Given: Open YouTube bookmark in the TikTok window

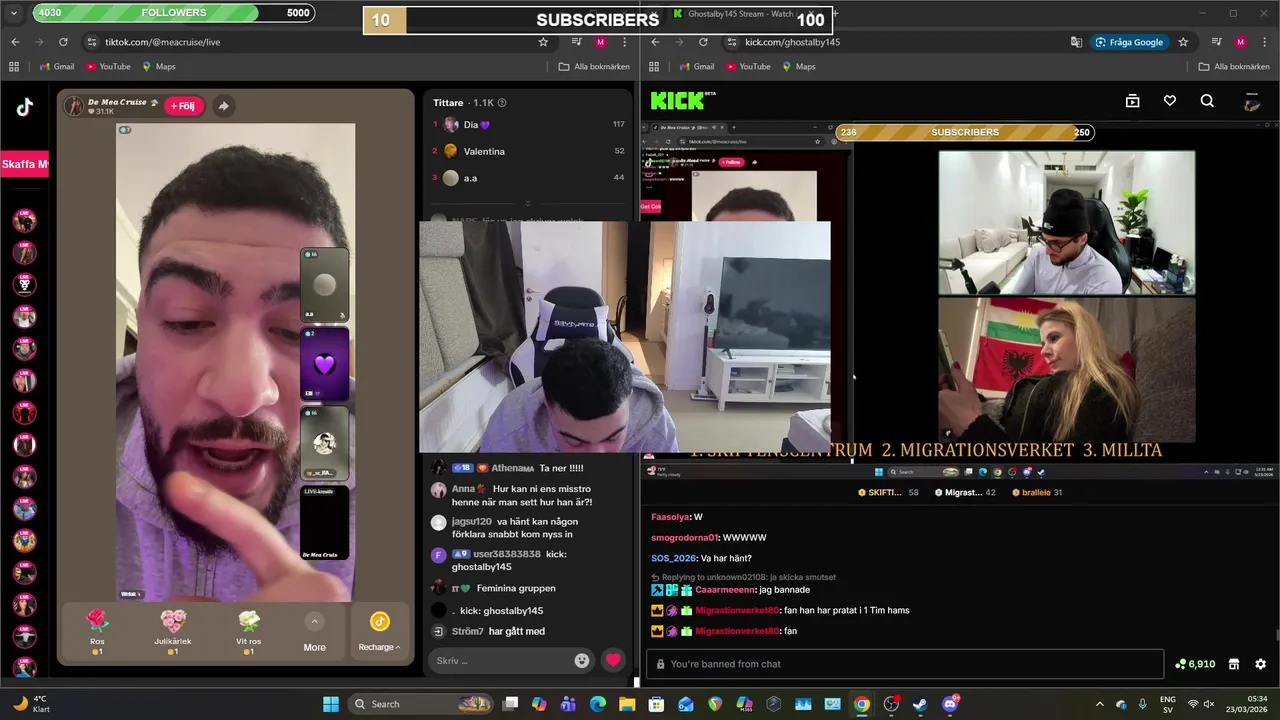Looking at the screenshot, I should (x=108, y=67).
